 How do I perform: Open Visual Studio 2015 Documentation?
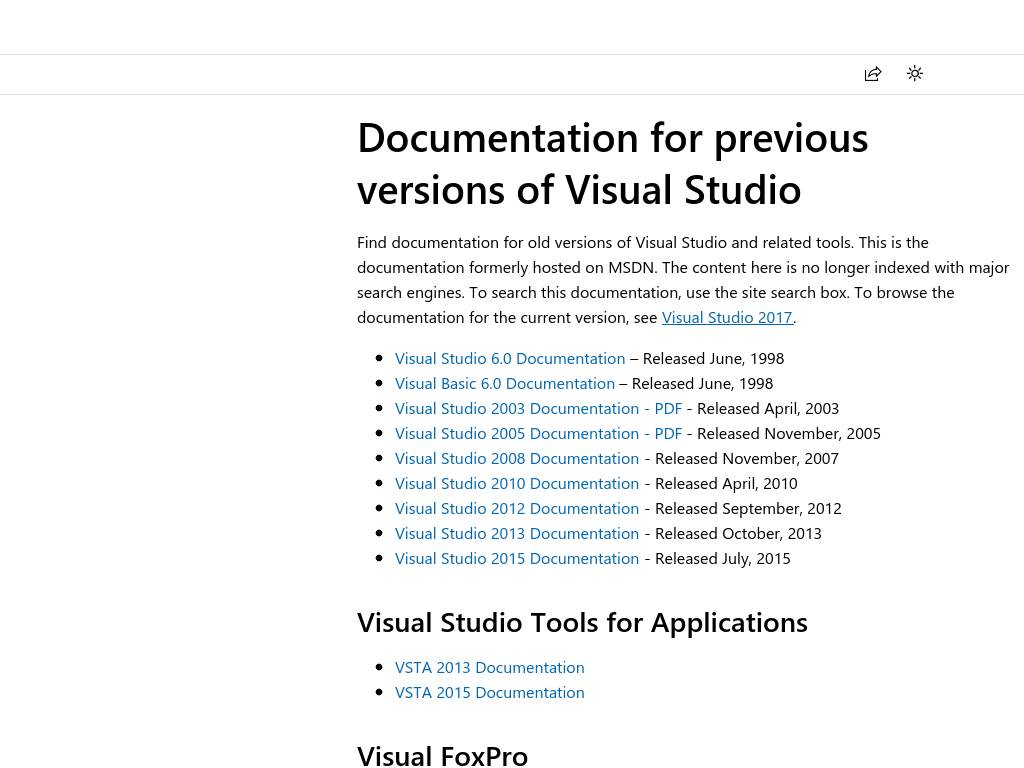(516, 558)
